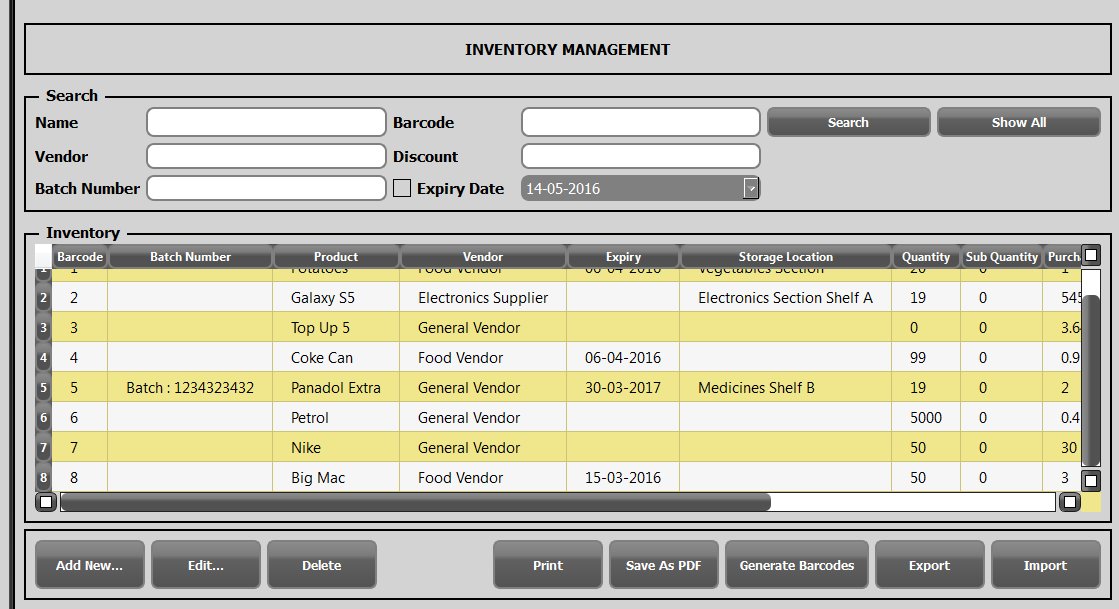Click the Show All button

[1018, 122]
